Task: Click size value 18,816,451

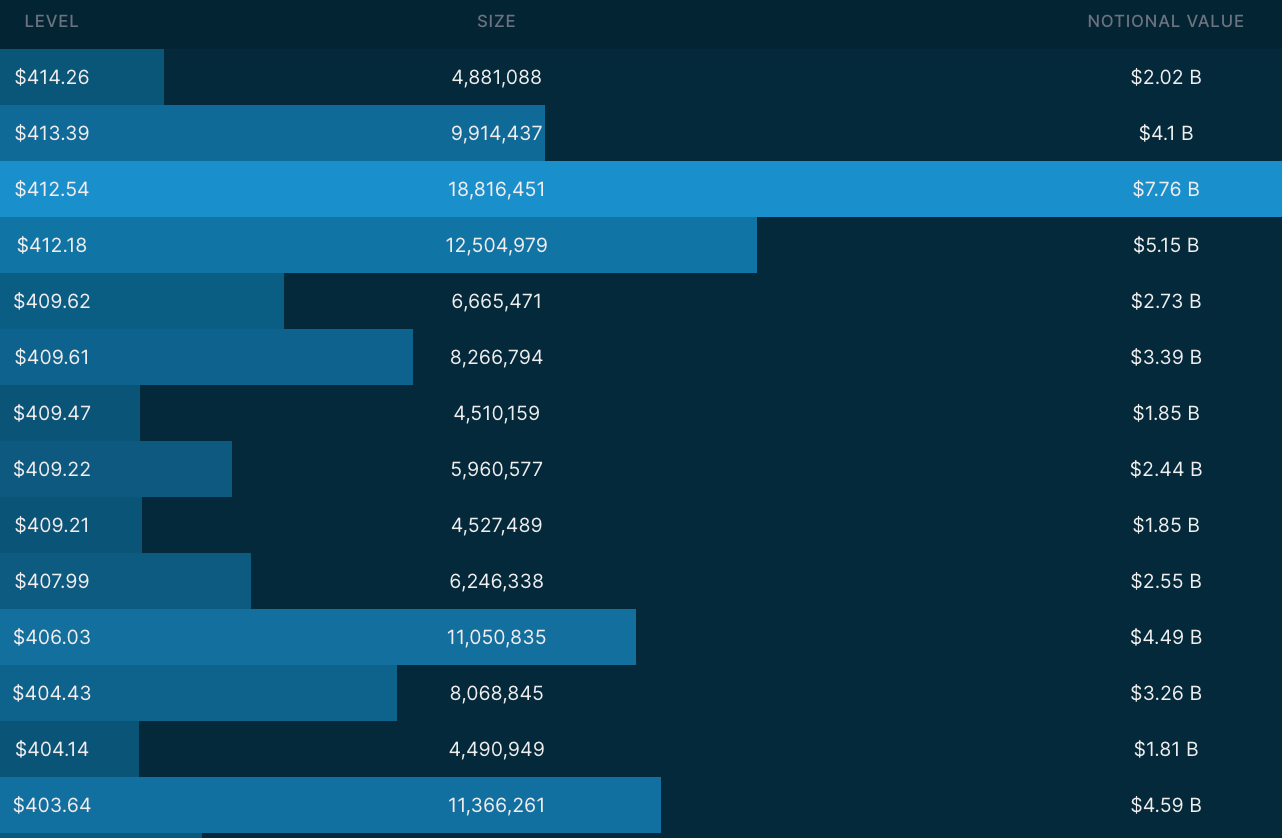Action: 497,189
